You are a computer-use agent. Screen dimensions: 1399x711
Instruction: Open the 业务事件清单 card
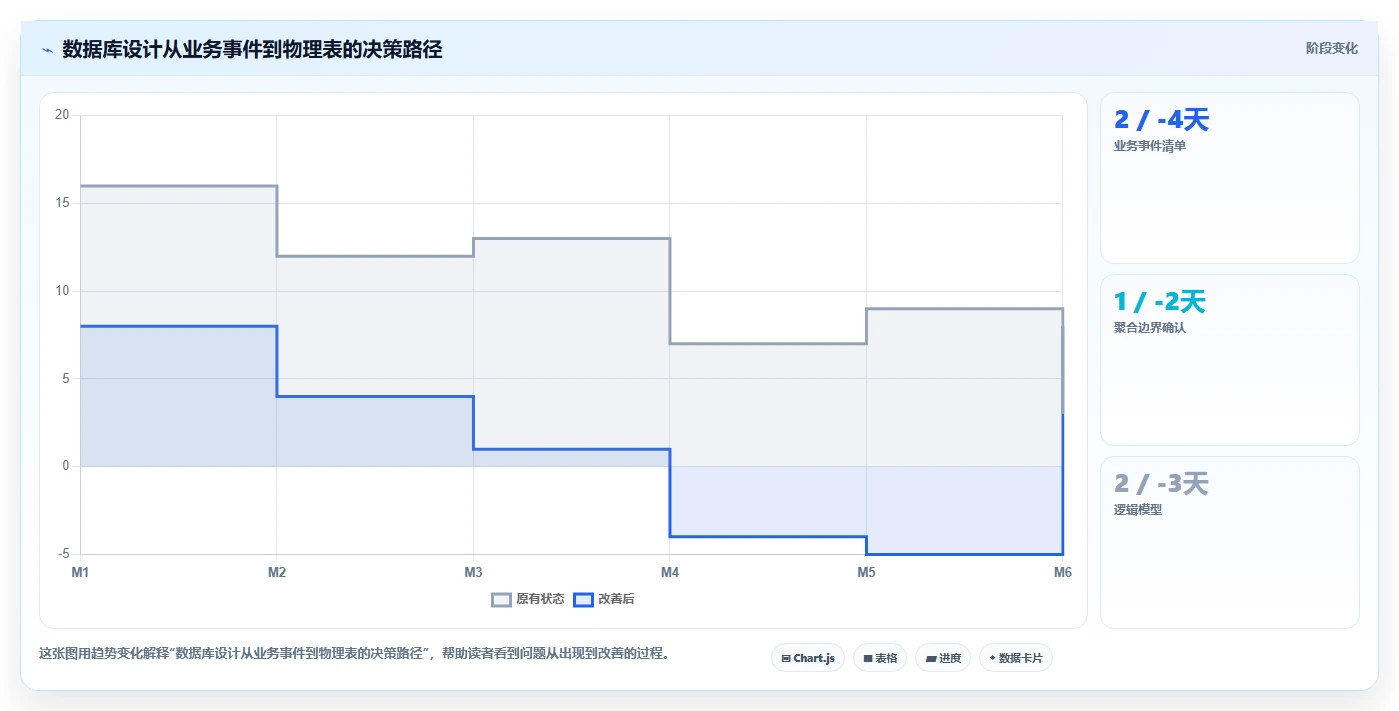tap(1230, 178)
